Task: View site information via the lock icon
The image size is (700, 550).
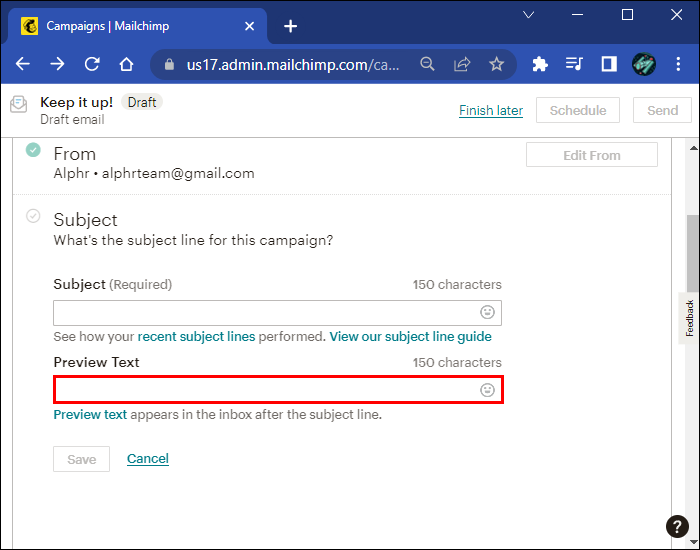Action: 169,65
